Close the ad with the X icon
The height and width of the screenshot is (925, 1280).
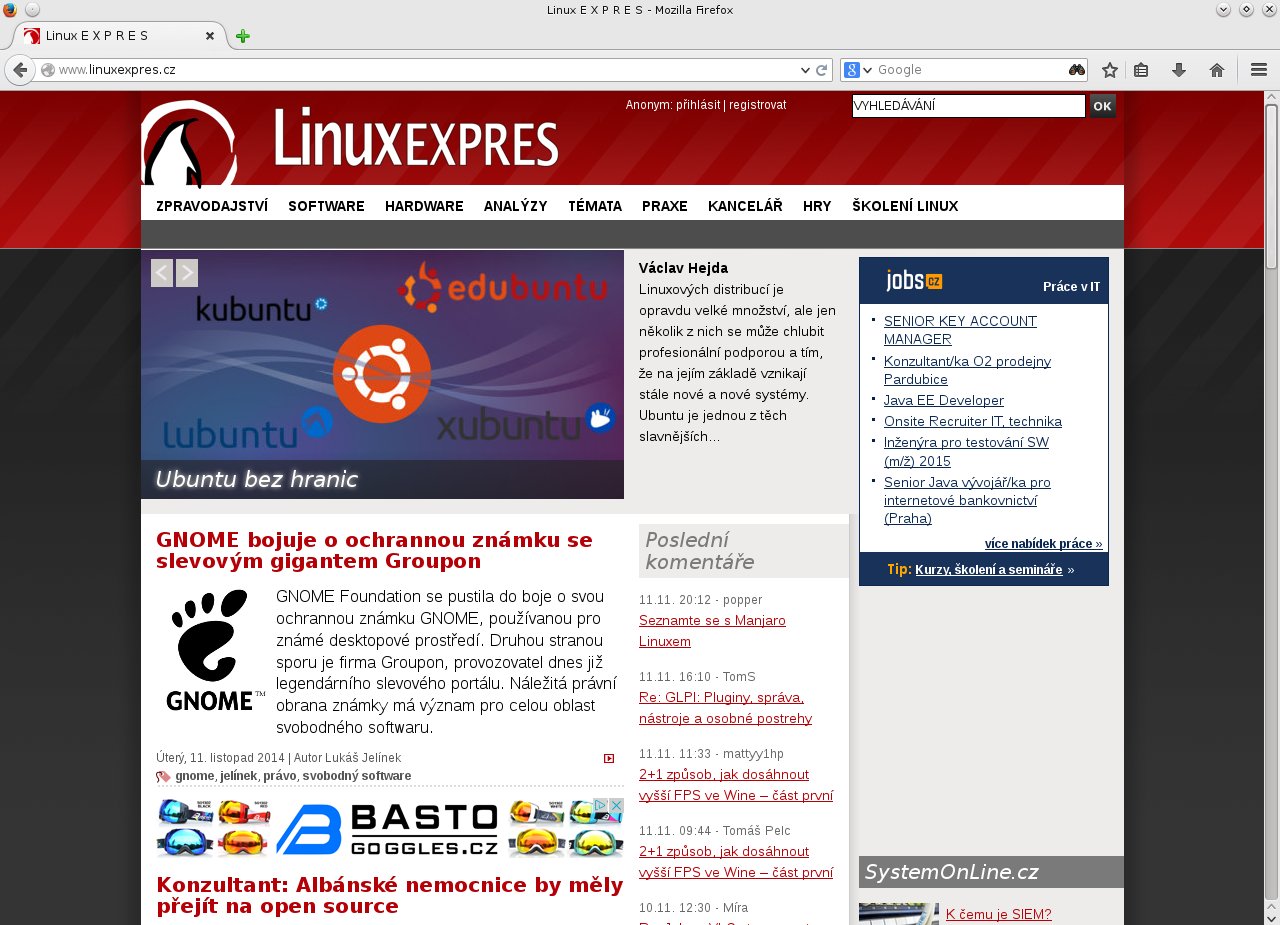click(x=617, y=805)
